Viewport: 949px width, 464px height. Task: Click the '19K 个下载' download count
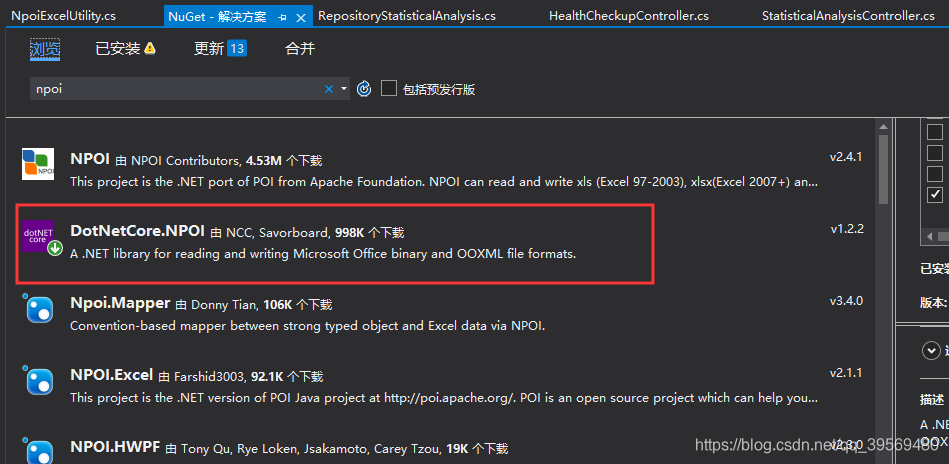point(477,449)
